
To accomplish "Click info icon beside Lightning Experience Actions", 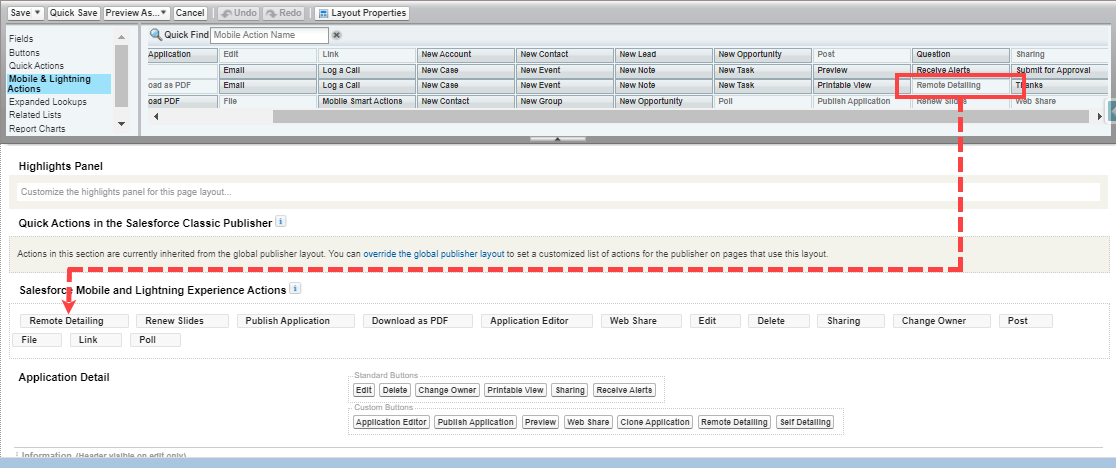I will tap(295, 289).
